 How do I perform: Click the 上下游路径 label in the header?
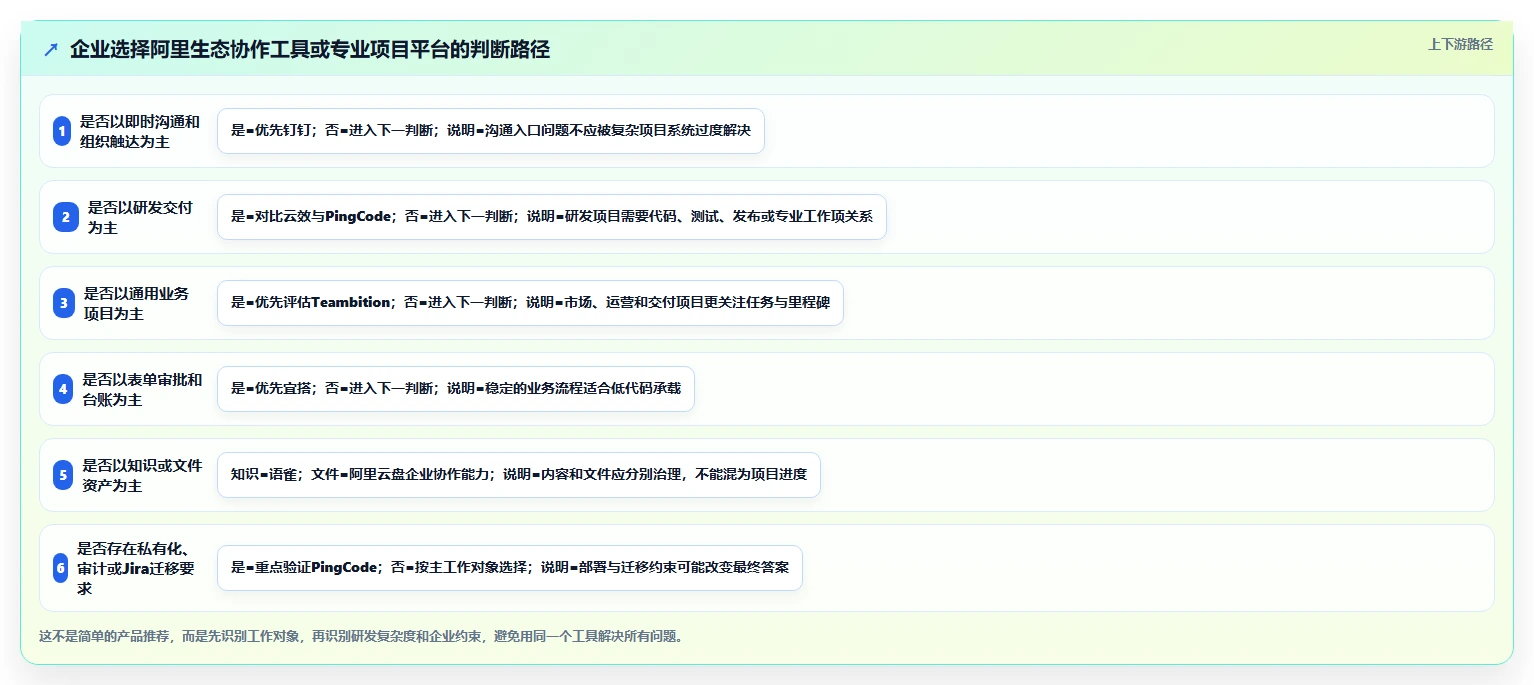click(x=1460, y=44)
